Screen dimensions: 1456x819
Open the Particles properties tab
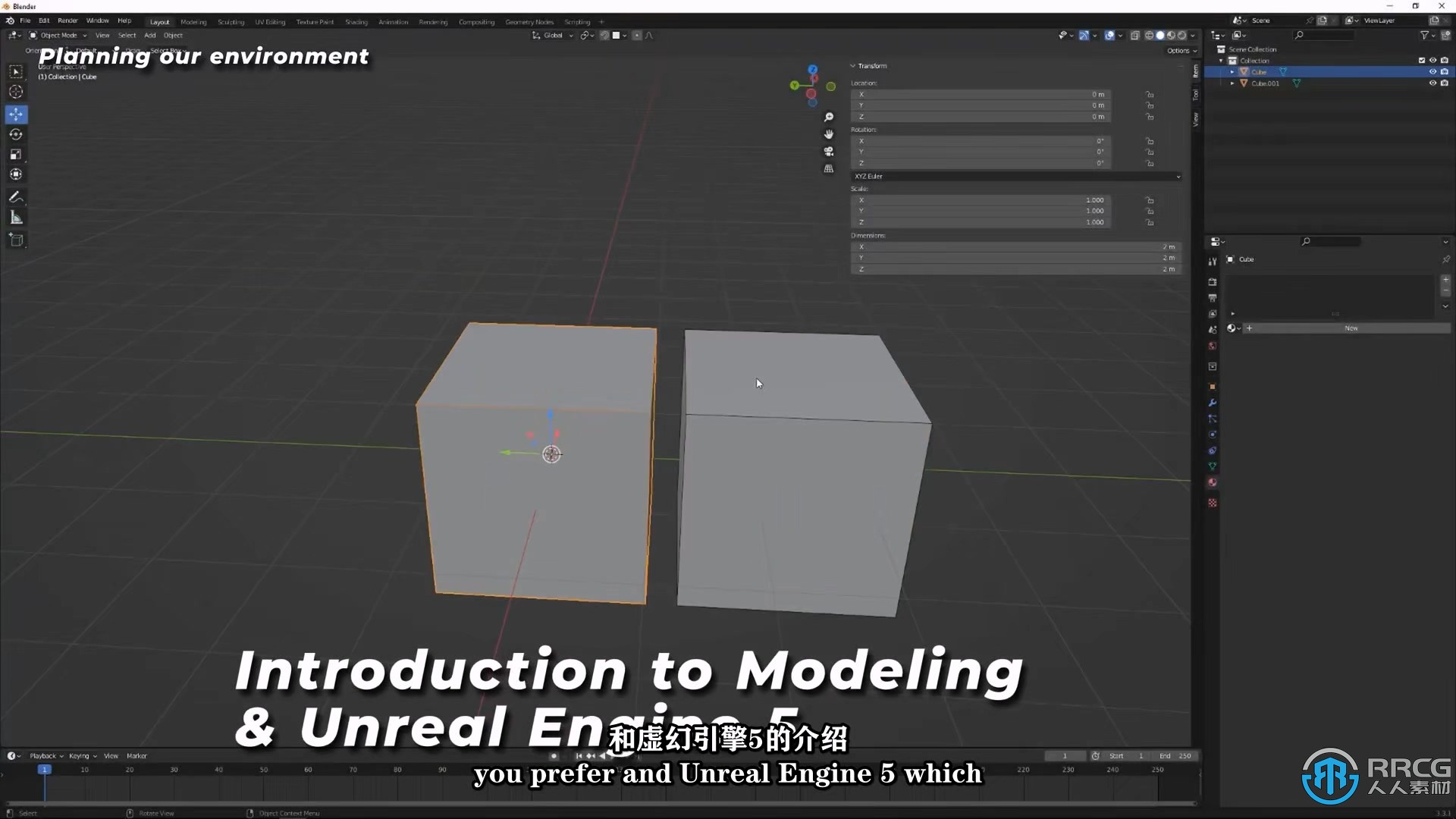(x=1212, y=419)
